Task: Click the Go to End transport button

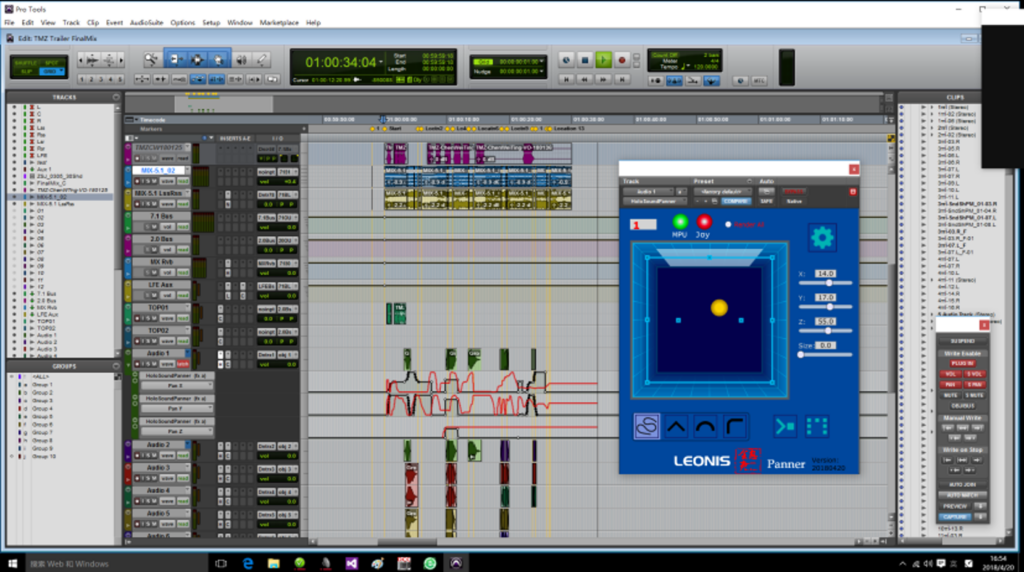Action: (622, 80)
